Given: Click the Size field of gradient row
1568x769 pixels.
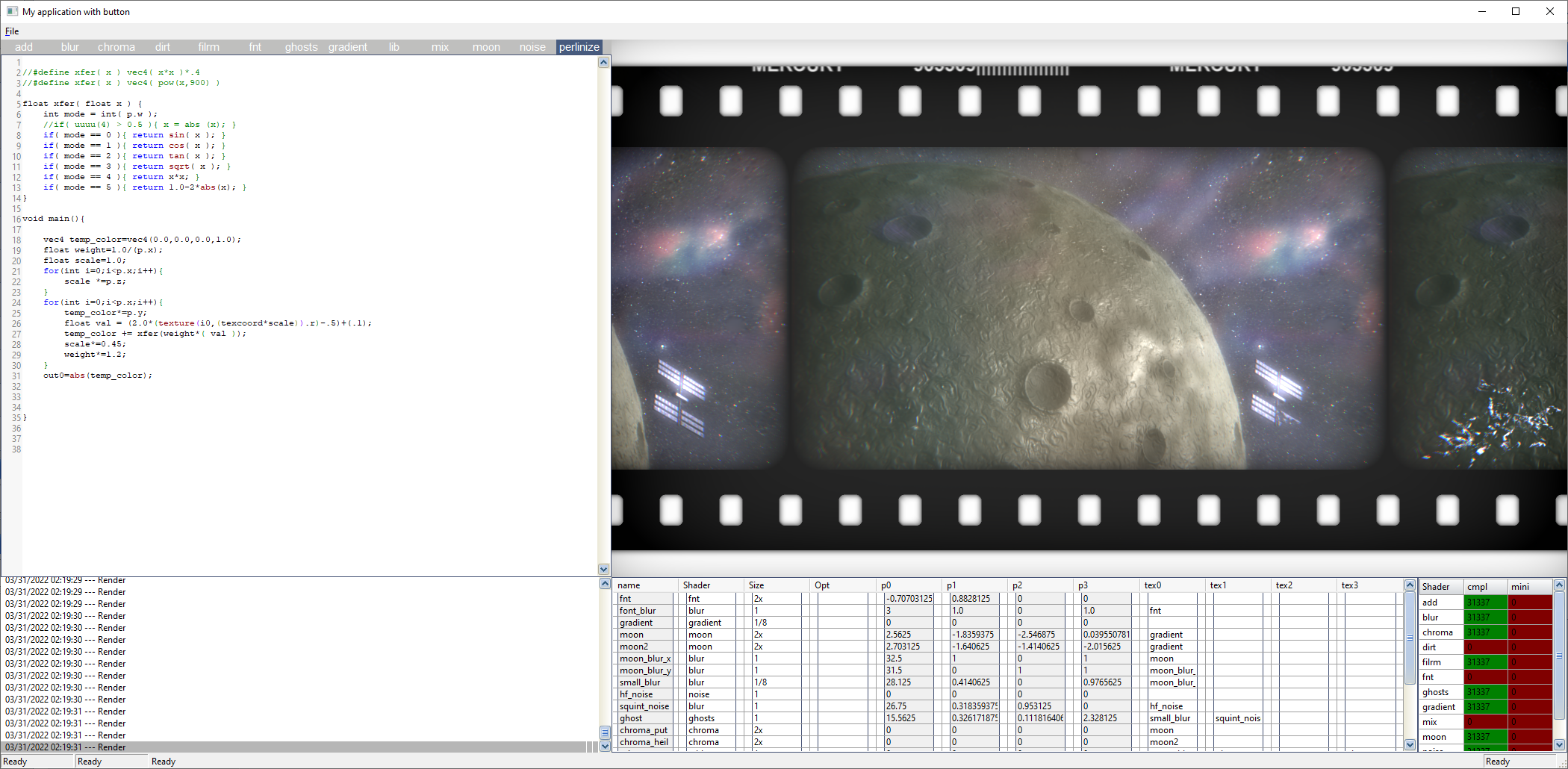Looking at the screenshot, I should 777,623.
